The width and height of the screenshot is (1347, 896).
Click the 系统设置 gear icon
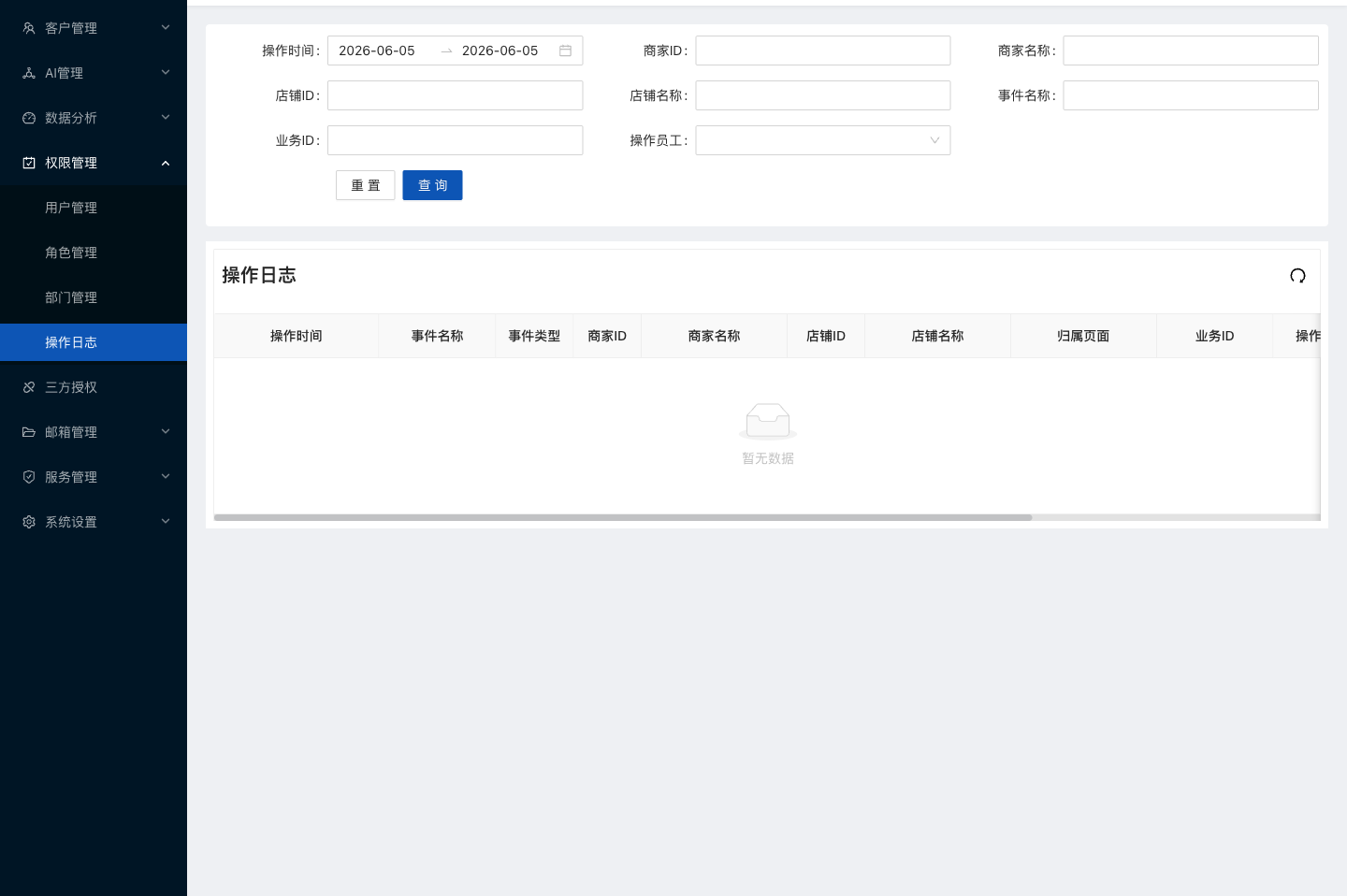point(29,522)
